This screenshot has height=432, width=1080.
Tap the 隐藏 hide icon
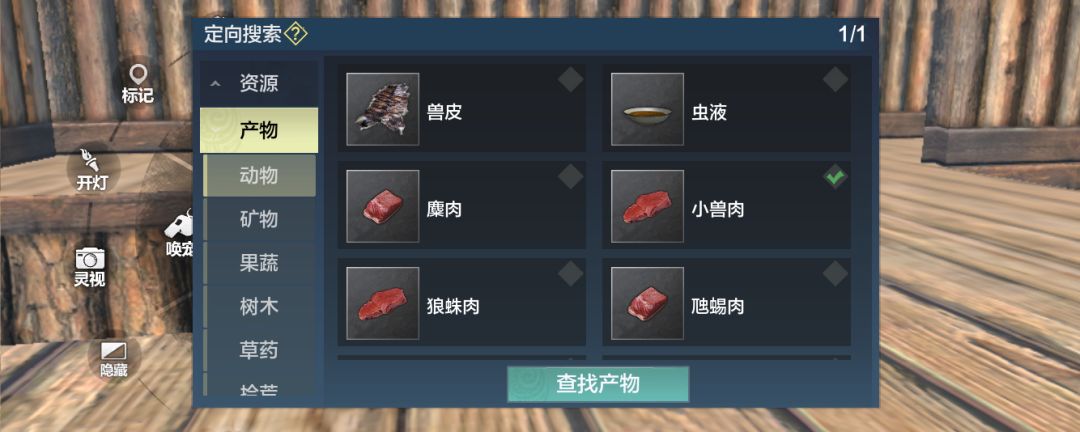[x=114, y=351]
